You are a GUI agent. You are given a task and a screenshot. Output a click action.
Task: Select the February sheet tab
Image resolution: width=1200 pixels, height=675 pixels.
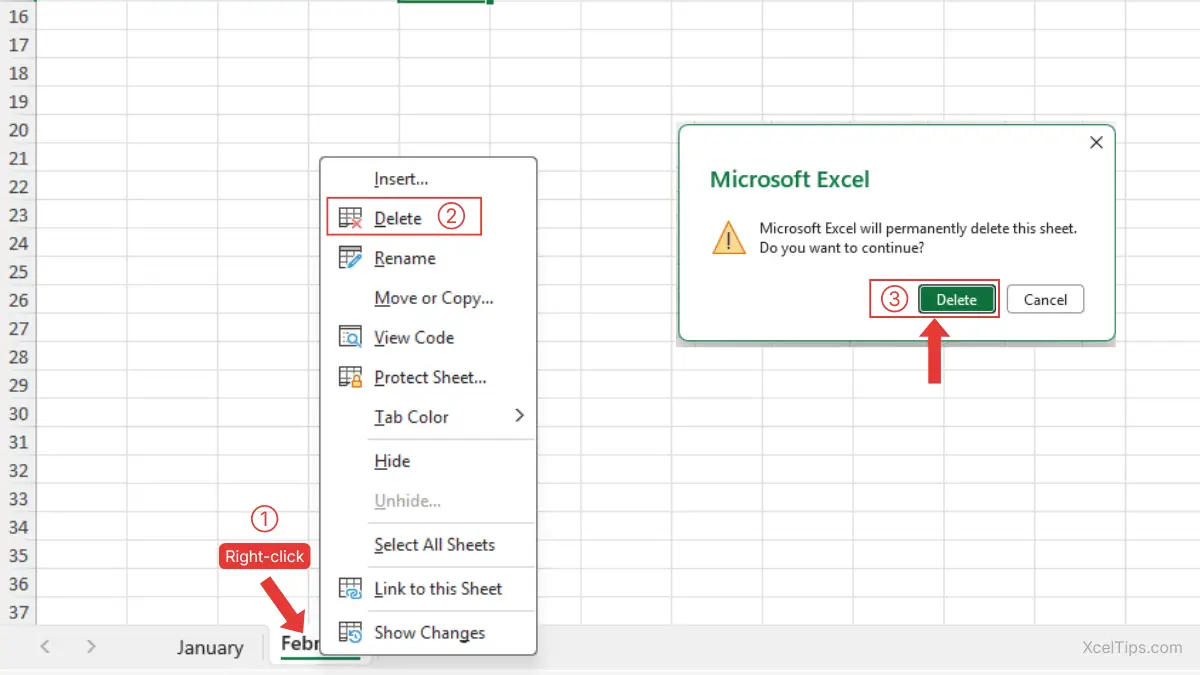pyautogui.click(x=300, y=644)
